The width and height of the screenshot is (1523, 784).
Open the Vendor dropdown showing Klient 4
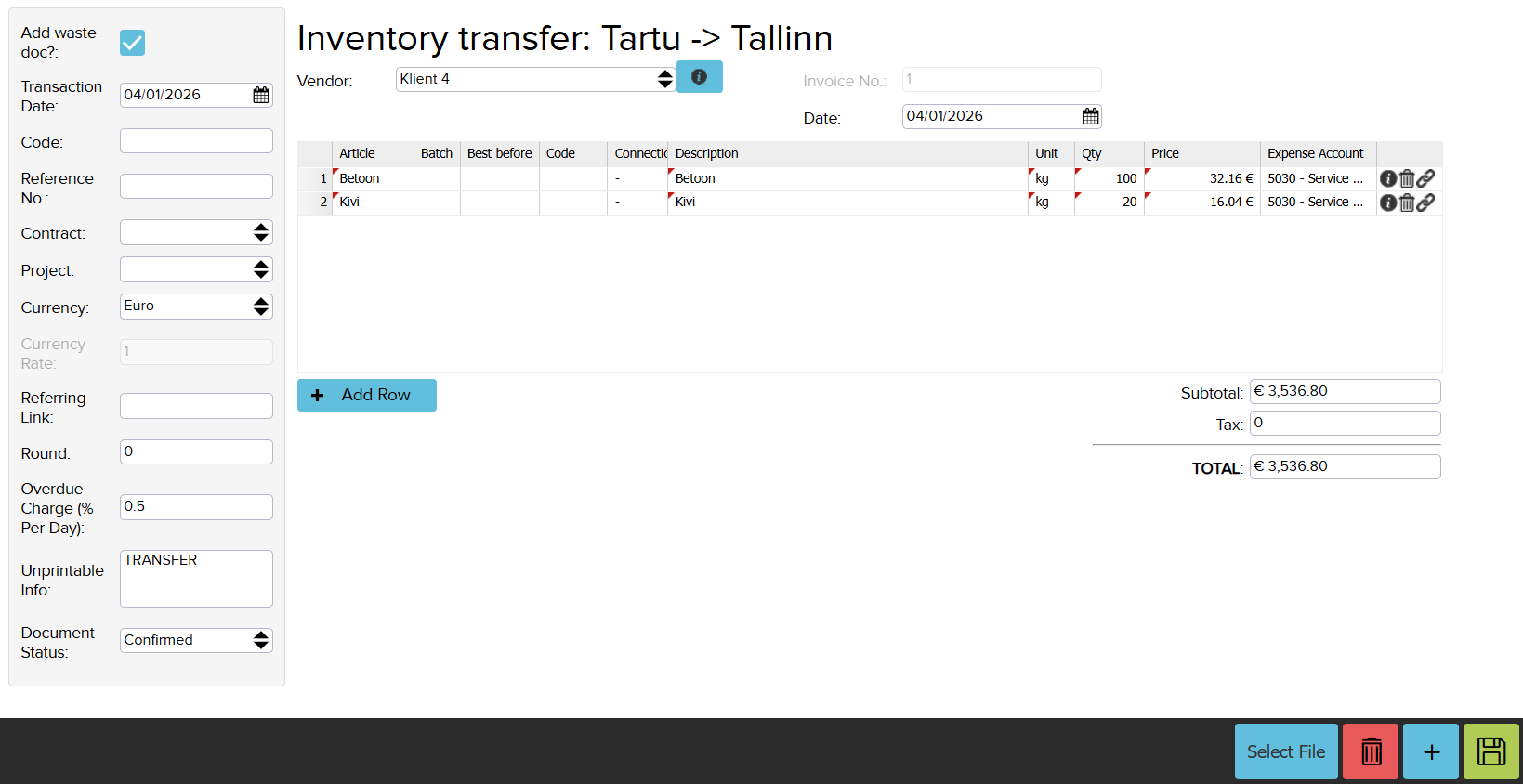pos(534,79)
